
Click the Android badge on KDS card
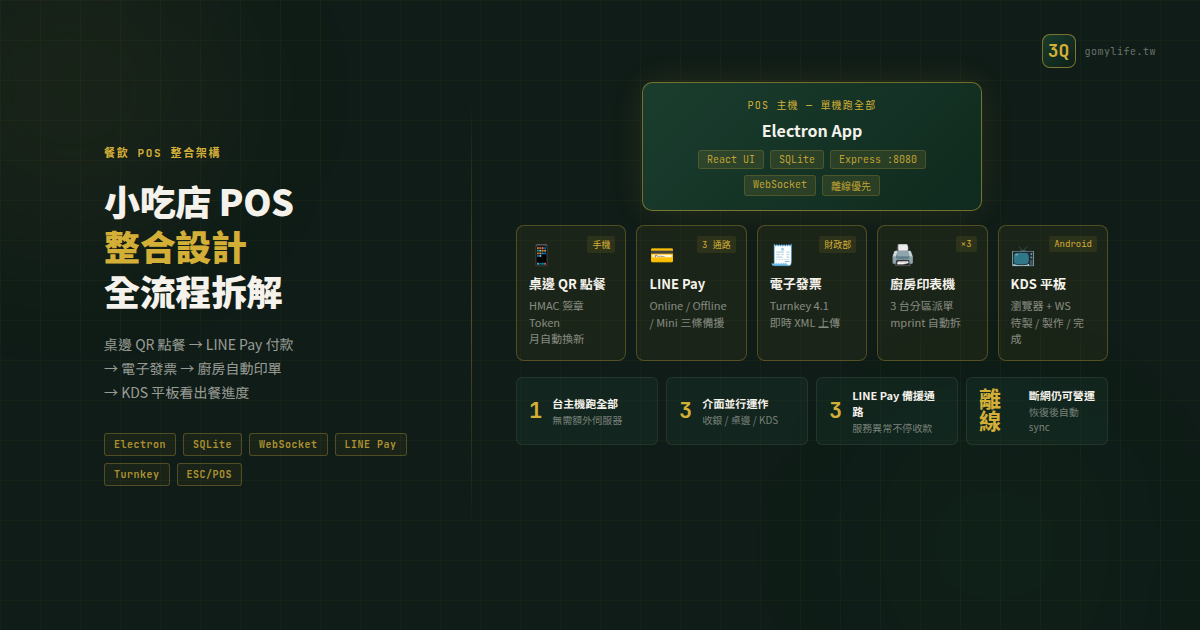[x=1073, y=244]
